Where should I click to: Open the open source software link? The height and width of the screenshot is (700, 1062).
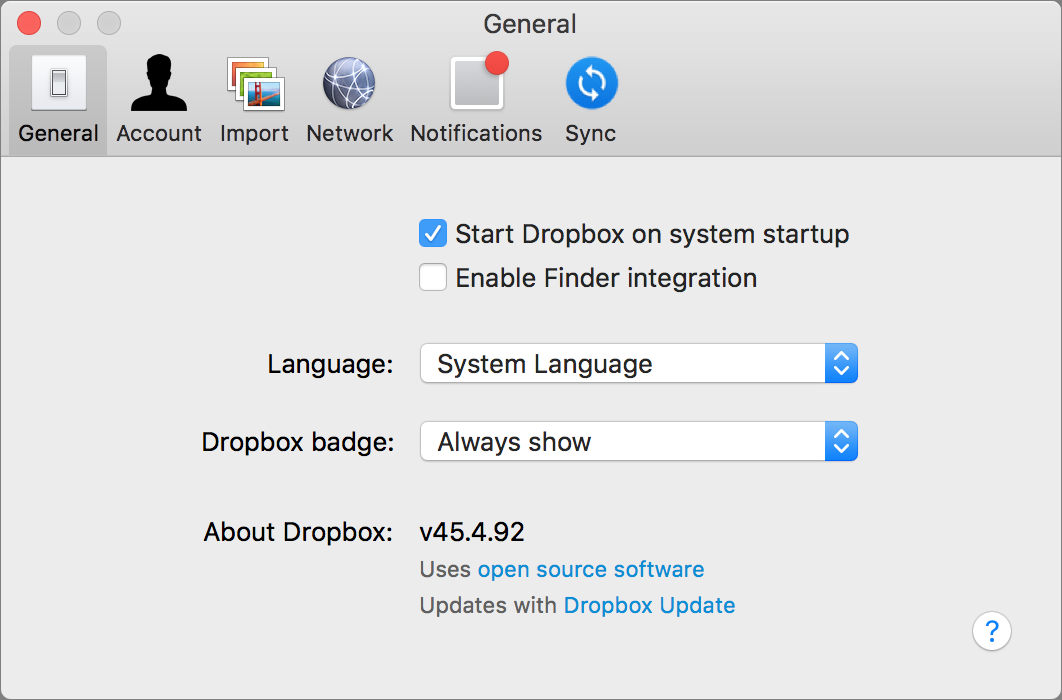[590, 569]
